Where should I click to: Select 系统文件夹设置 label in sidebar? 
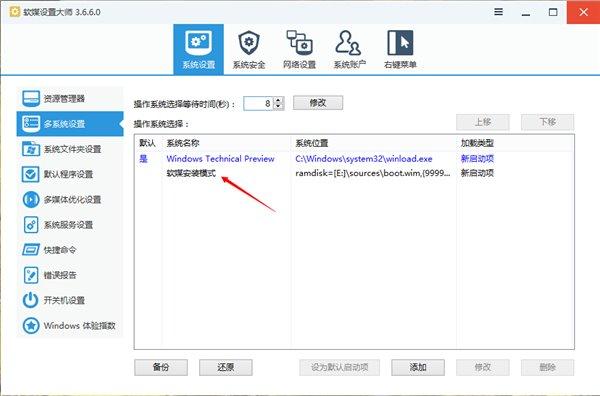pyautogui.click(x=72, y=149)
